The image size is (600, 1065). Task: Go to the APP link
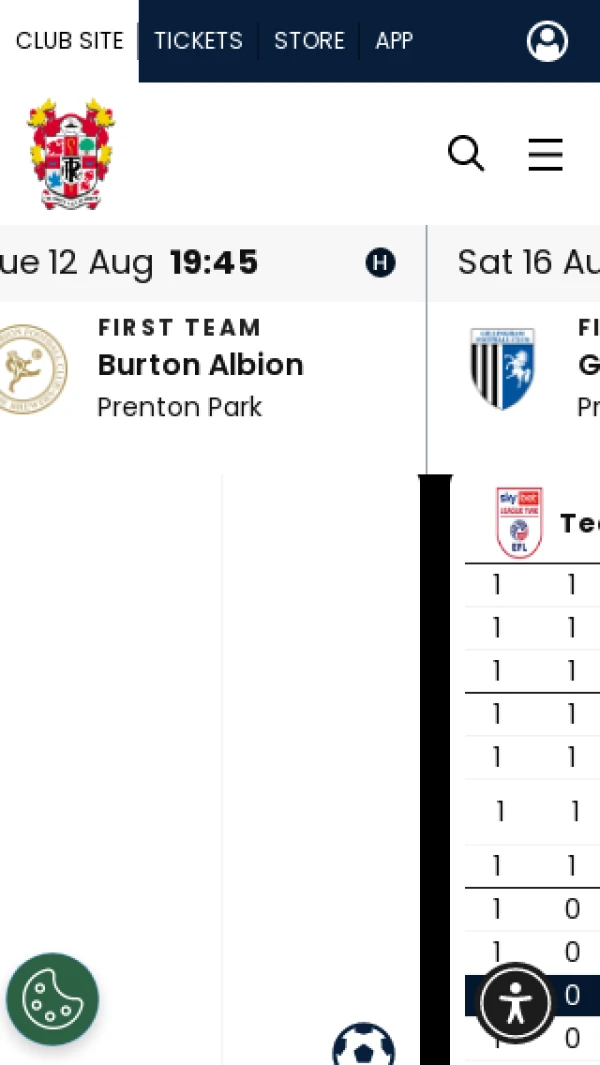tap(394, 41)
